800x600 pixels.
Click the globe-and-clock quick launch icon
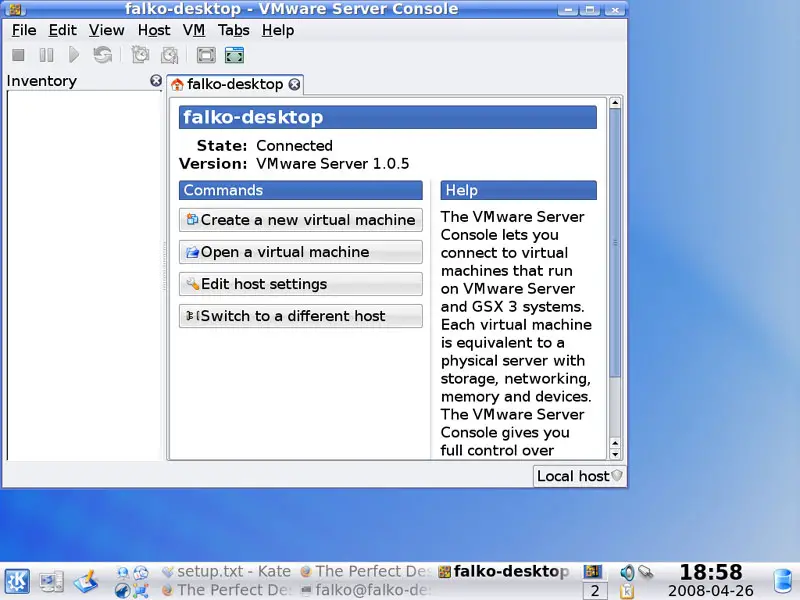141,572
